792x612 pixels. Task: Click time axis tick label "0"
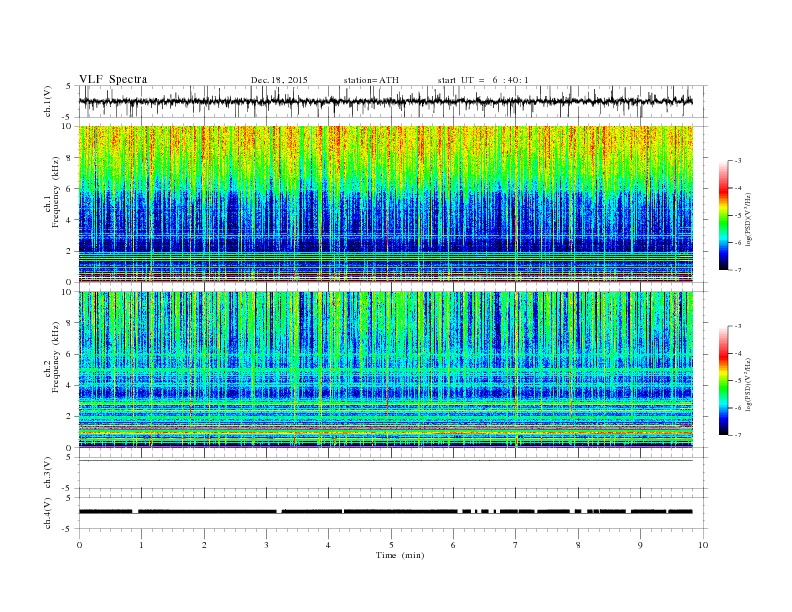79,545
